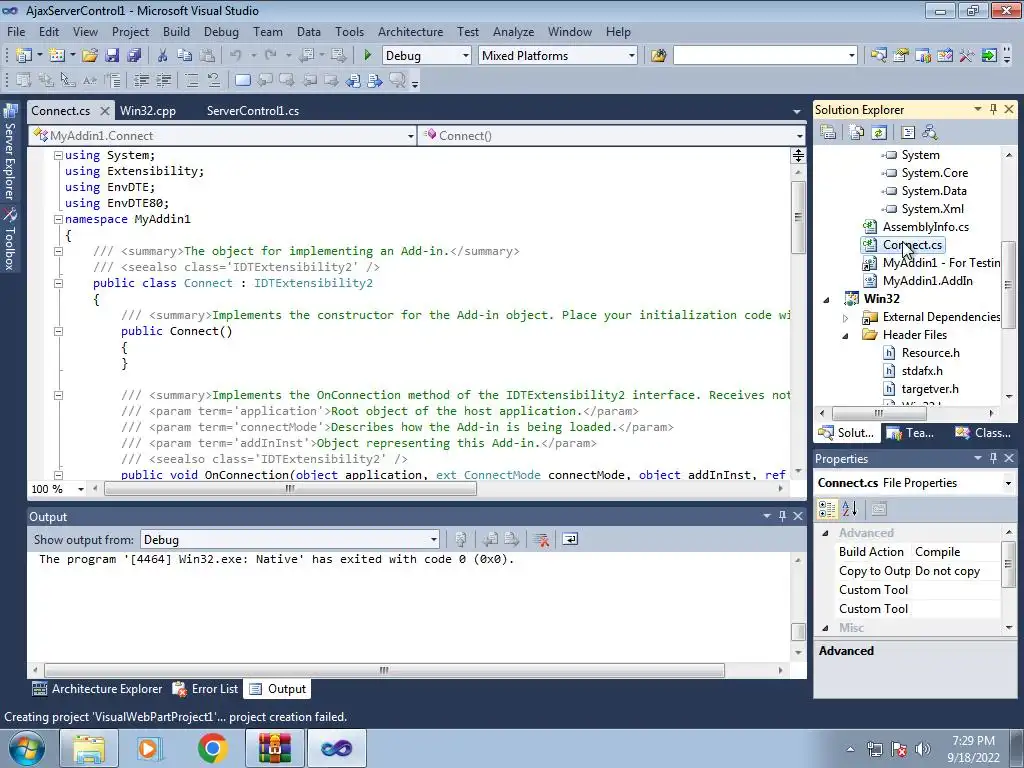The width and height of the screenshot is (1024, 768).
Task: Switch to the Class View panel tab
Action: [x=983, y=432]
